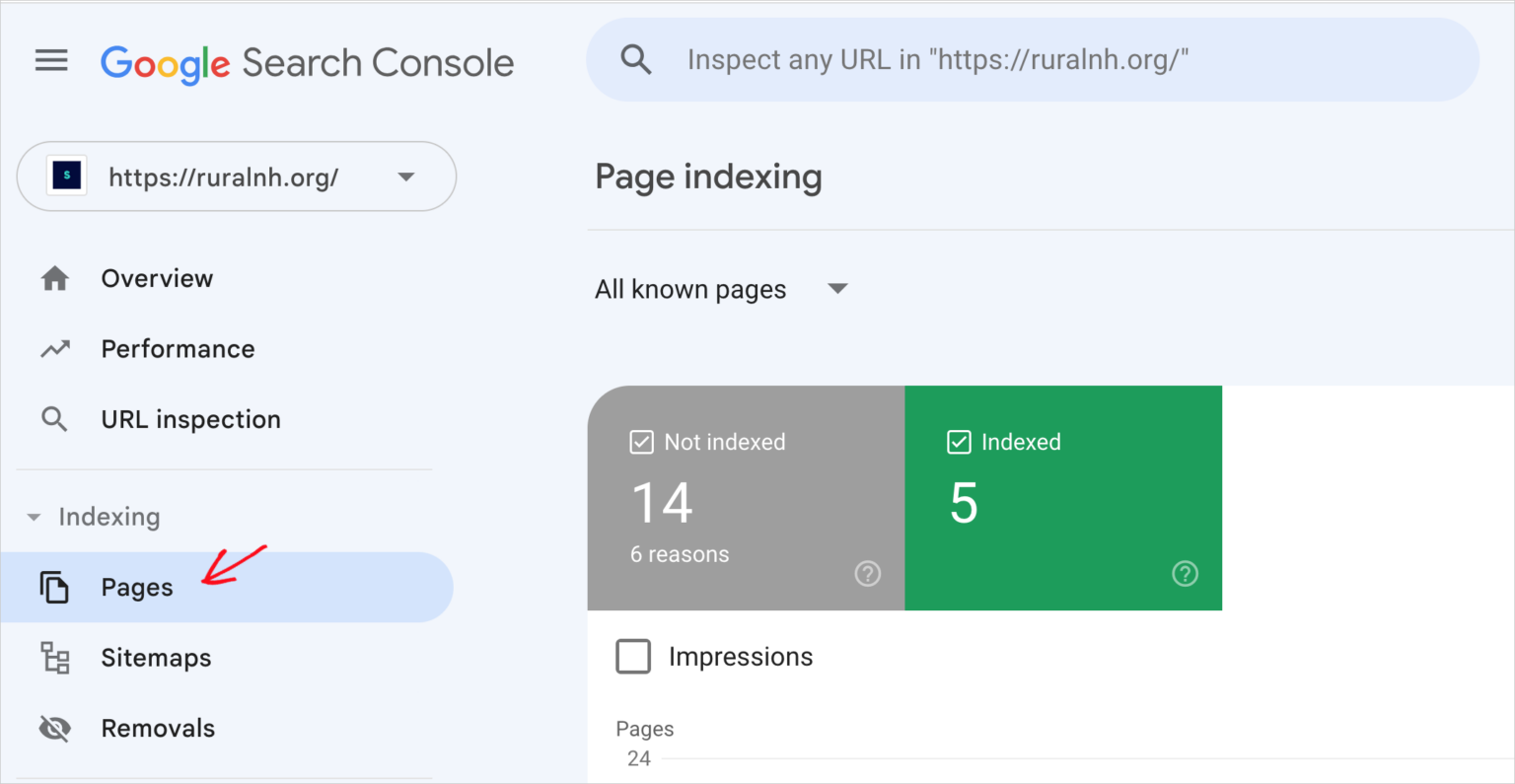1515x784 pixels.
Task: Uncheck the Indexed checkbox
Action: (x=959, y=442)
